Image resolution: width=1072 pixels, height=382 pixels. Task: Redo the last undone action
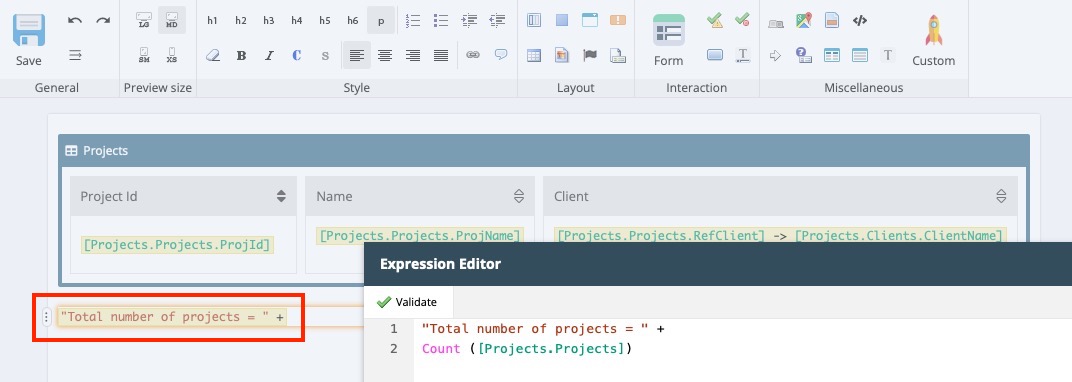click(103, 21)
